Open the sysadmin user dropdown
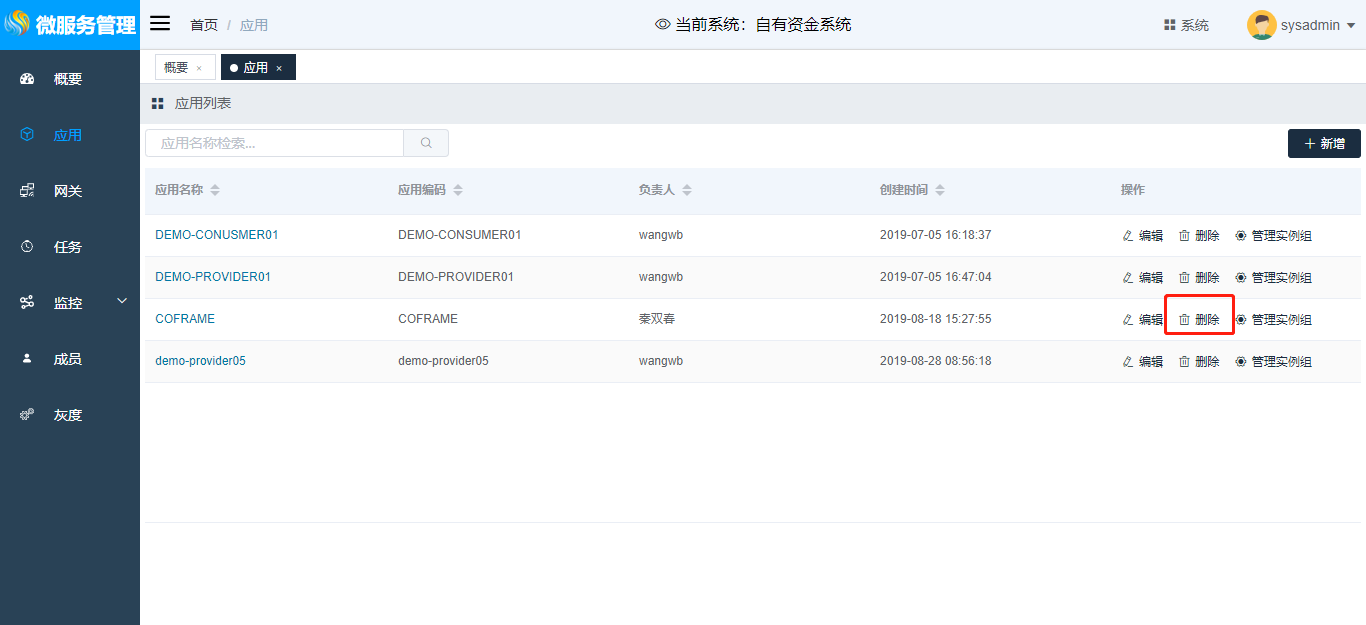The width and height of the screenshot is (1366, 625). [1301, 25]
